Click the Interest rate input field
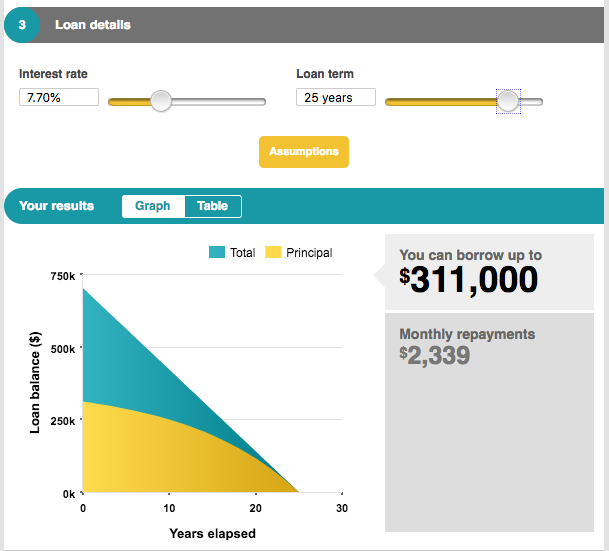 (x=59, y=98)
